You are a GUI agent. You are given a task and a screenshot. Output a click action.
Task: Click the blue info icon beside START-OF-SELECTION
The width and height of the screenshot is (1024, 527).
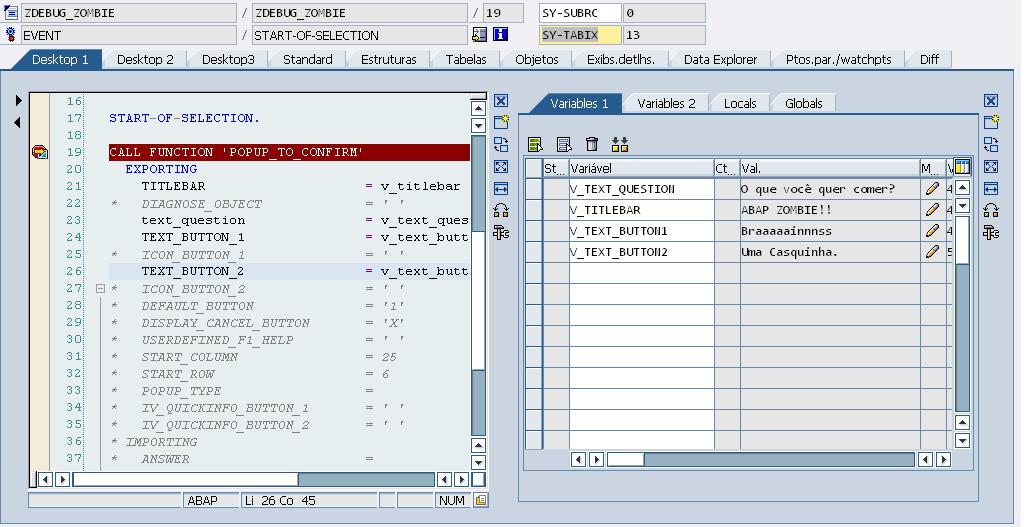[x=501, y=35]
